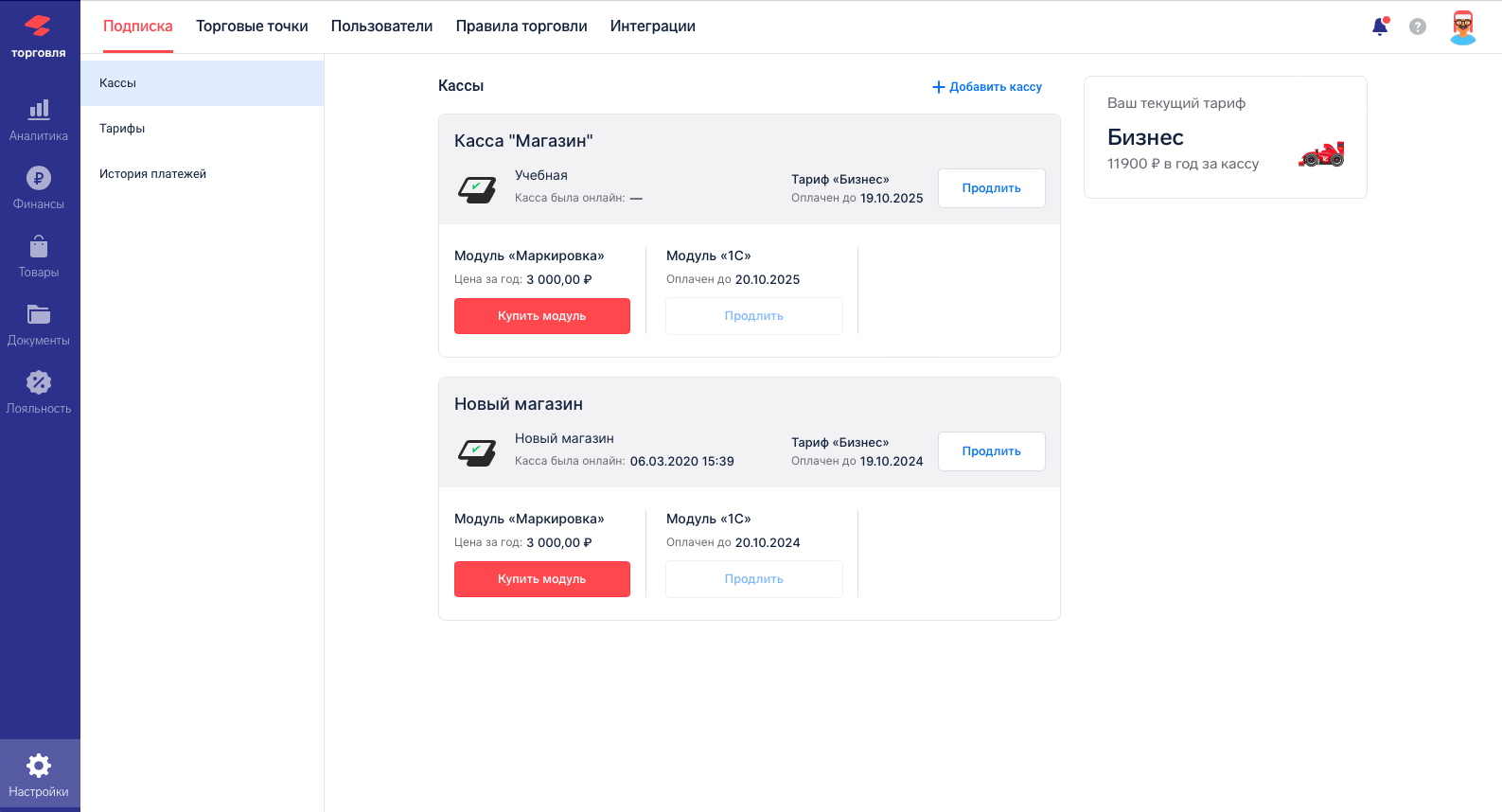Продлить Модуль 1С paid until 20.10.2024
The height and width of the screenshot is (812, 1502).
pyautogui.click(x=754, y=579)
